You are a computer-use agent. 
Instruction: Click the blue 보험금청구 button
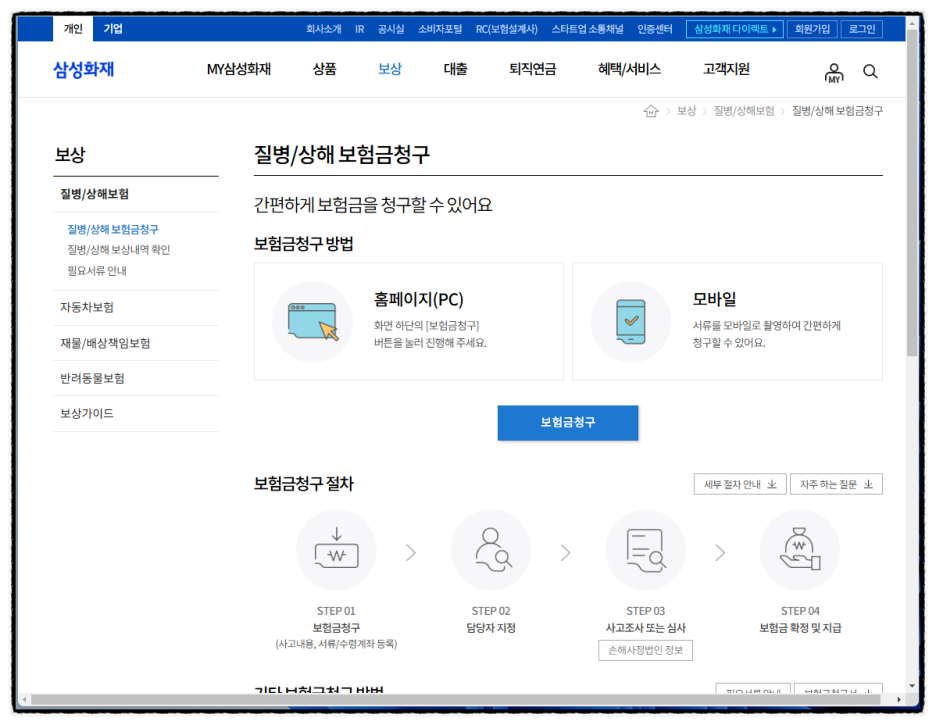(x=568, y=423)
